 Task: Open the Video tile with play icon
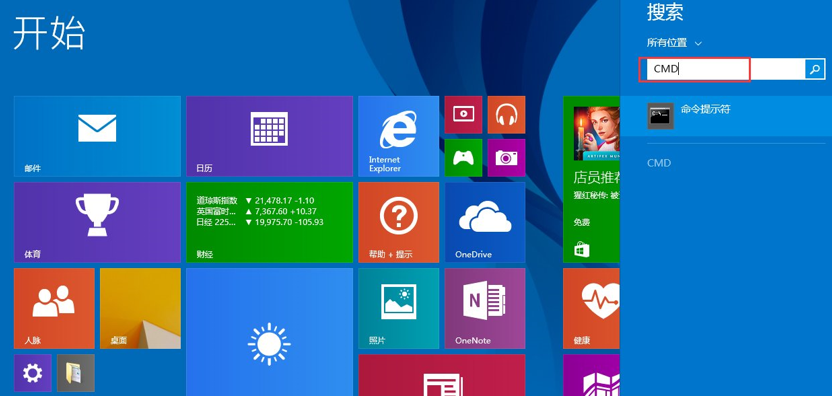(x=463, y=115)
